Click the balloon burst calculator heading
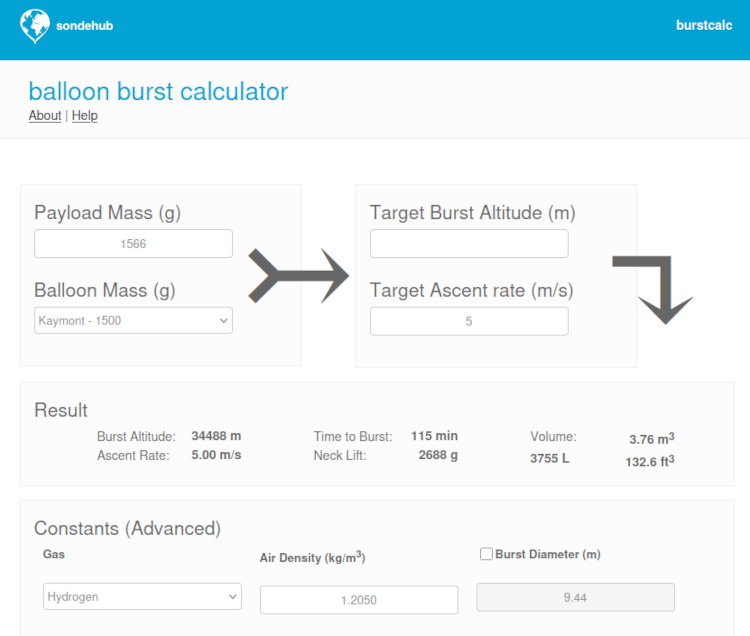 point(158,91)
